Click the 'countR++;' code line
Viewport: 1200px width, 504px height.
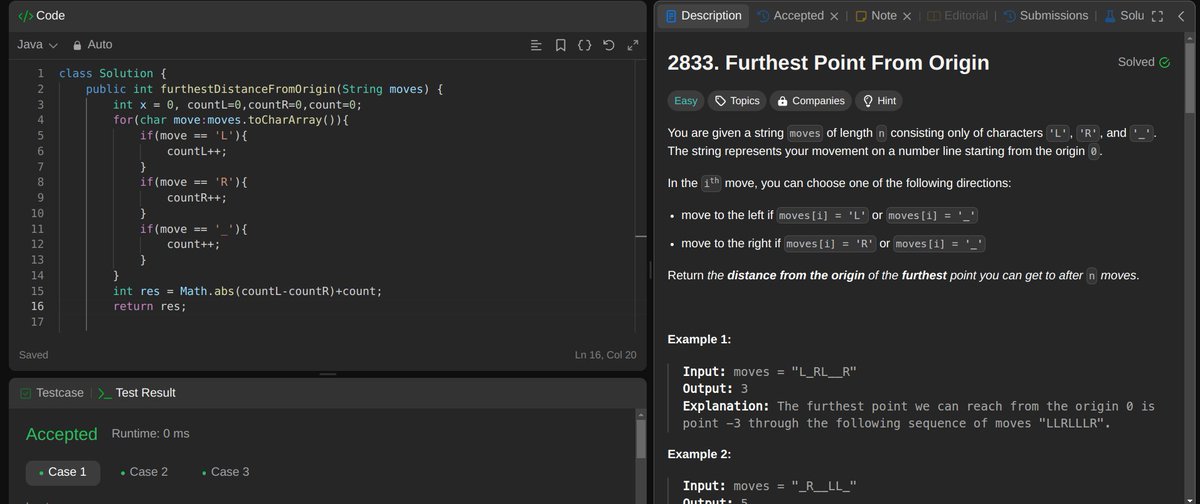click(197, 198)
